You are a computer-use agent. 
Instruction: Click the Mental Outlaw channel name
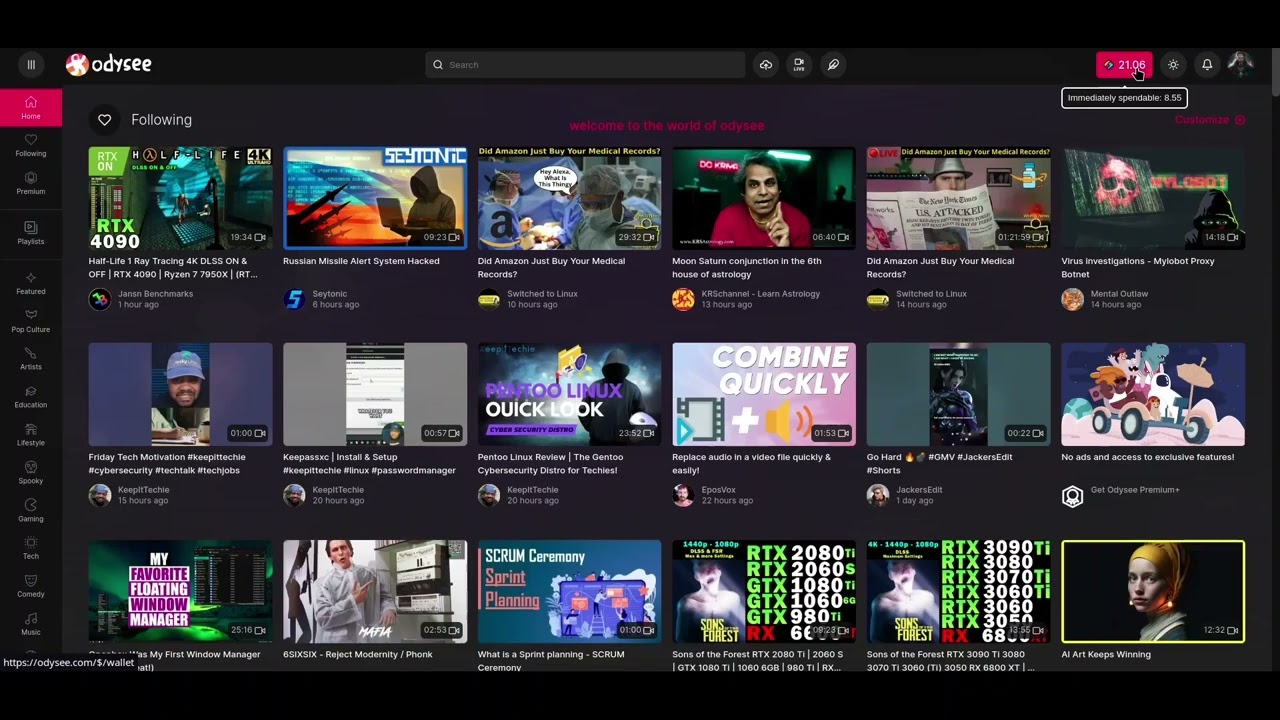coord(1120,294)
